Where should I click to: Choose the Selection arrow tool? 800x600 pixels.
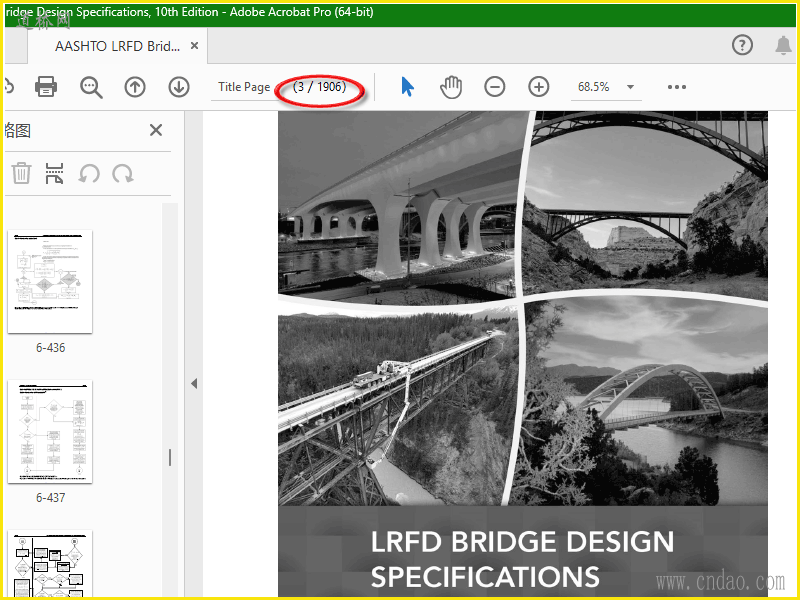point(407,87)
